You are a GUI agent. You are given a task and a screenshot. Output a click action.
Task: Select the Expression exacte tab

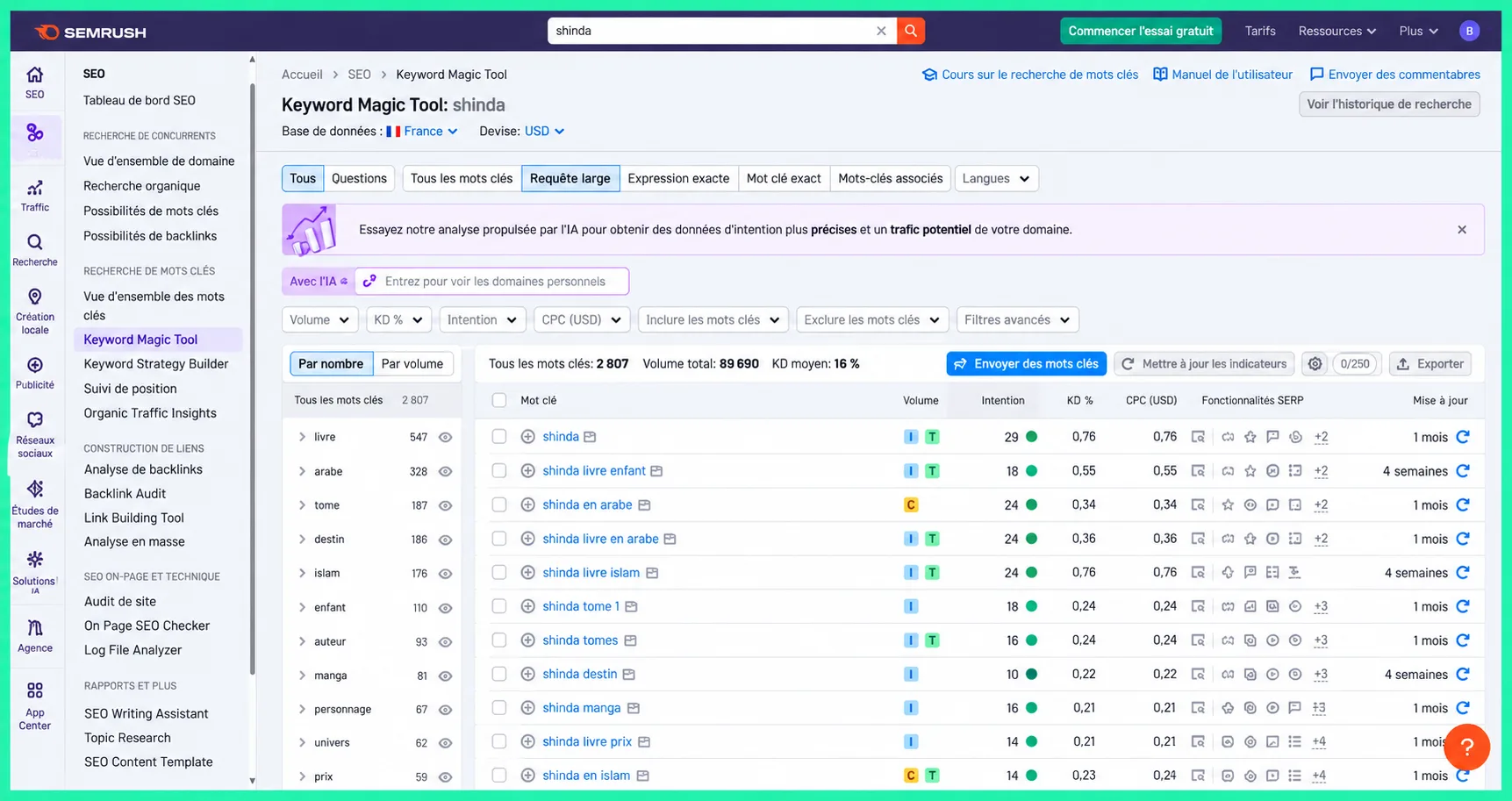[x=678, y=179]
